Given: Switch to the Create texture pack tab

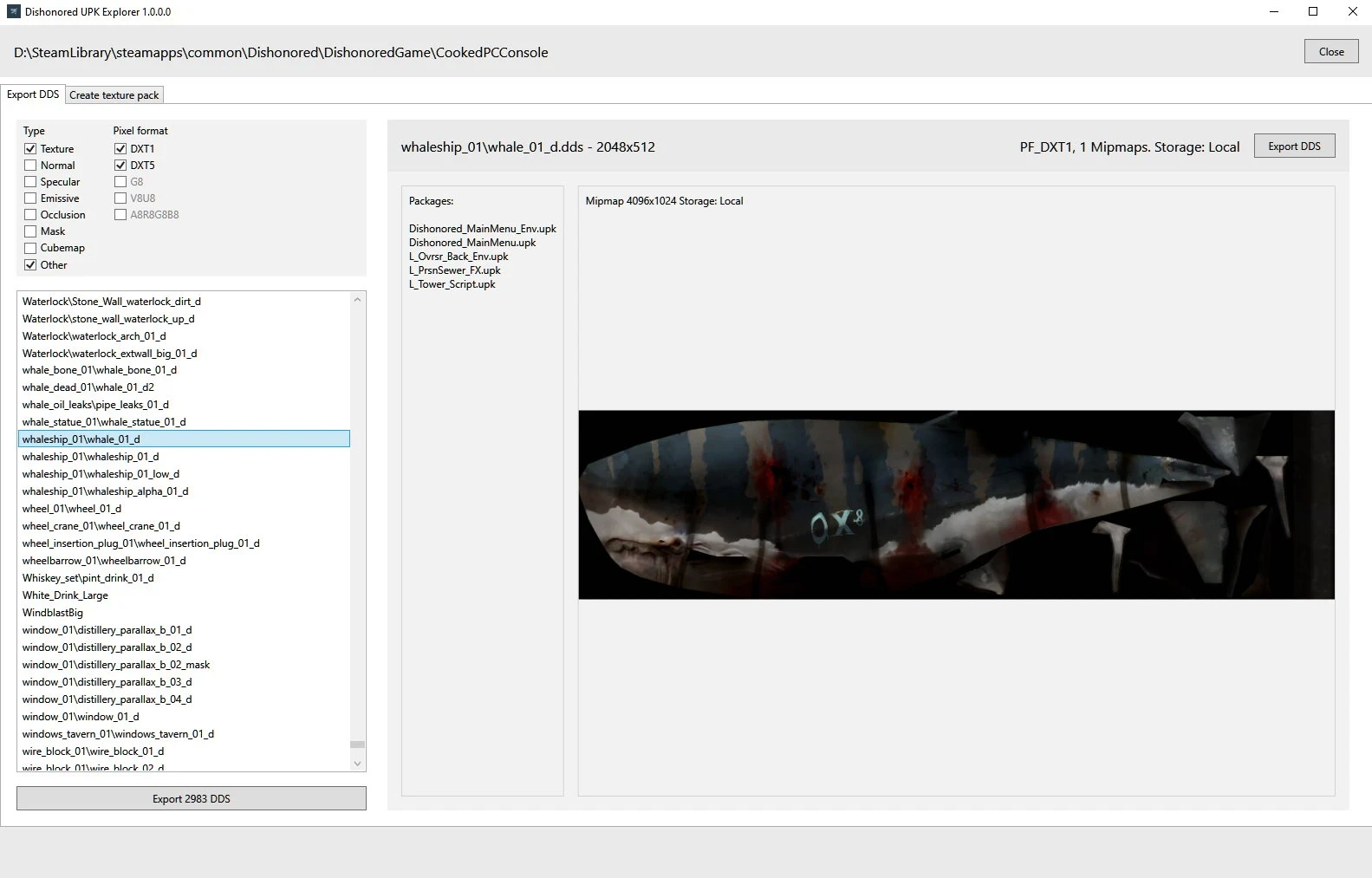Looking at the screenshot, I should [x=114, y=95].
